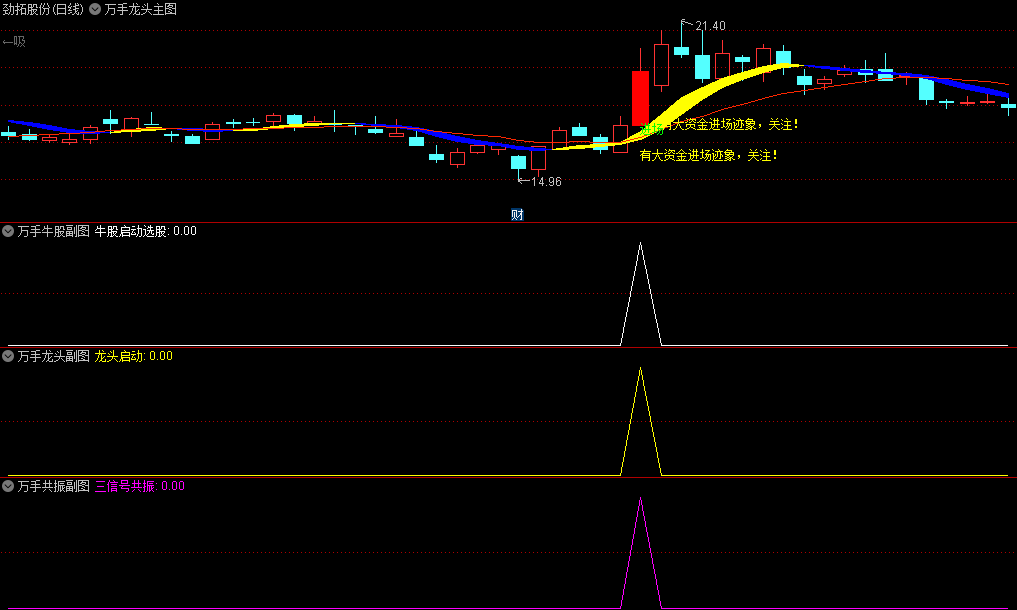Screen dimensions: 1017x610
Task: Click the white 牛股启动 signal spike
Action: [x=641, y=293]
